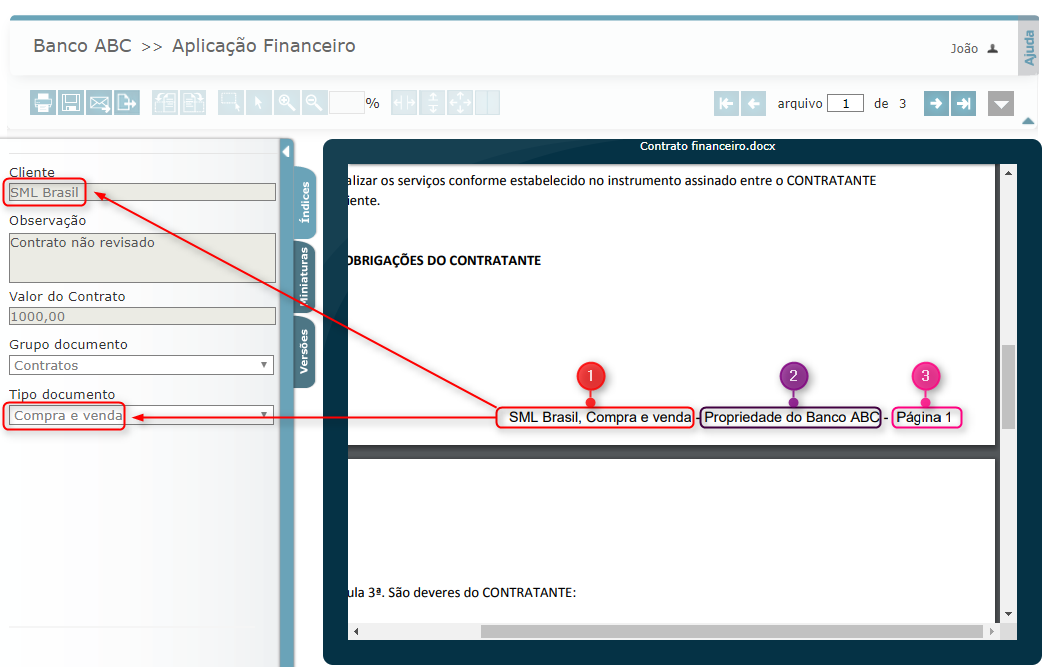This screenshot has height=667, width=1050.
Task: Select the zoom in magnifier tool
Action: [x=287, y=102]
